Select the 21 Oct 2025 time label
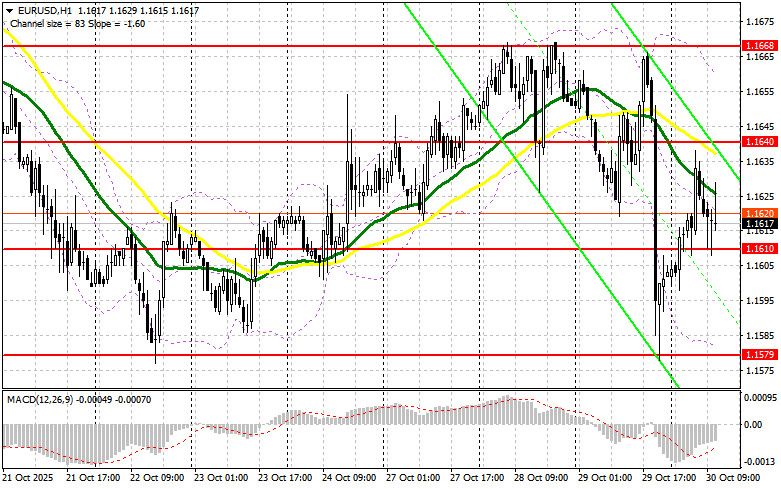781x489 pixels. 28,478
